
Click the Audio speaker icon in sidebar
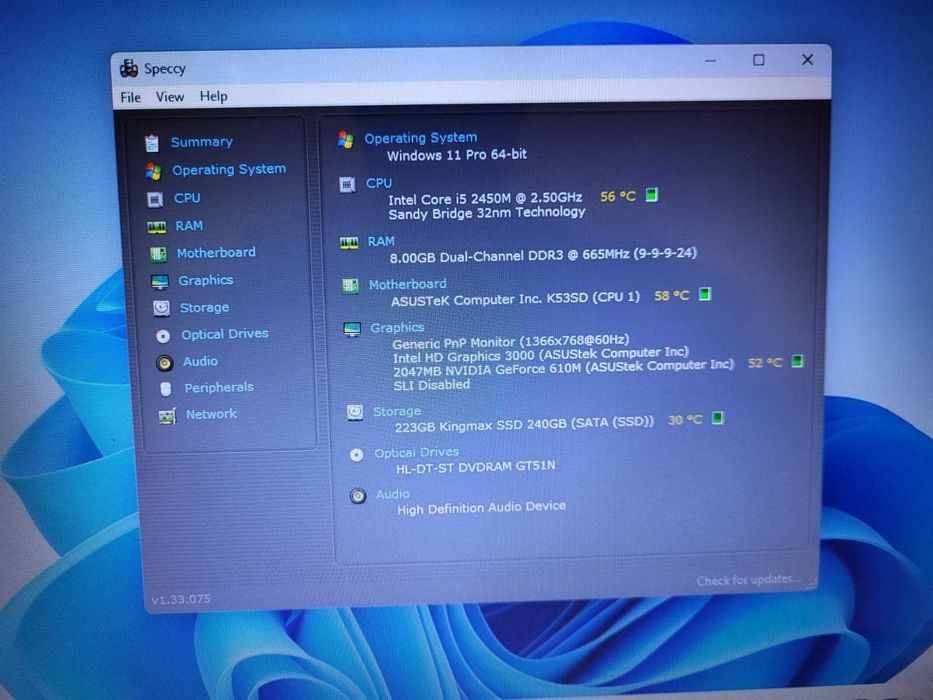click(x=164, y=362)
